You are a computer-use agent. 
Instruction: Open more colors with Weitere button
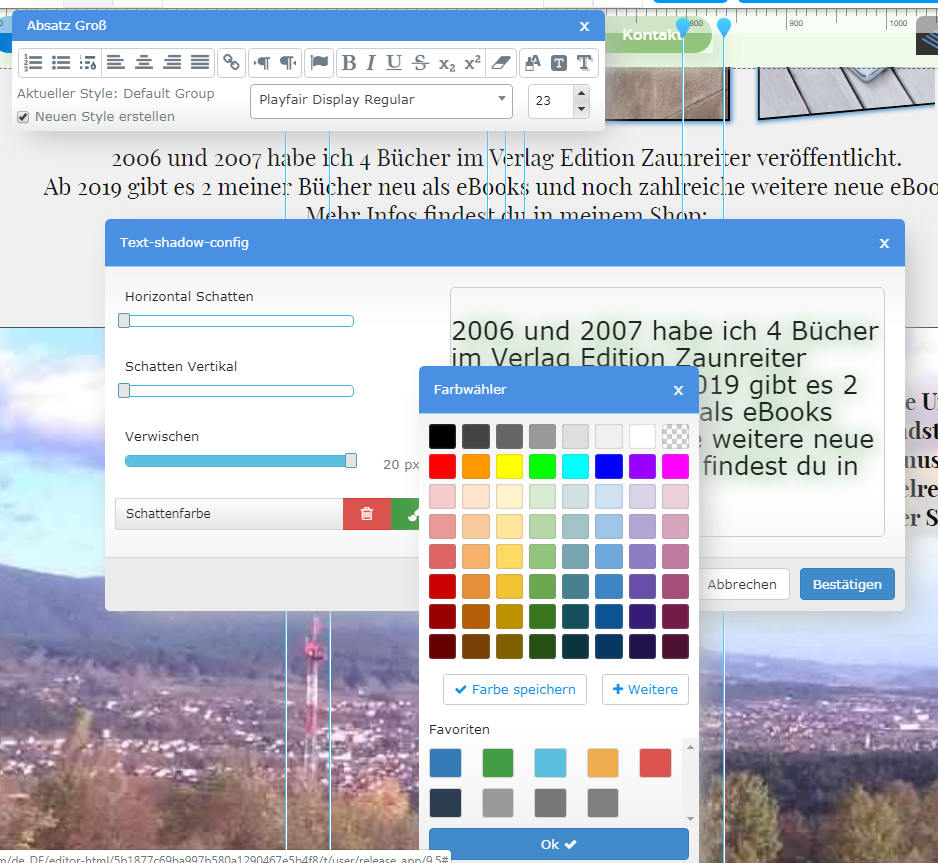(644, 690)
